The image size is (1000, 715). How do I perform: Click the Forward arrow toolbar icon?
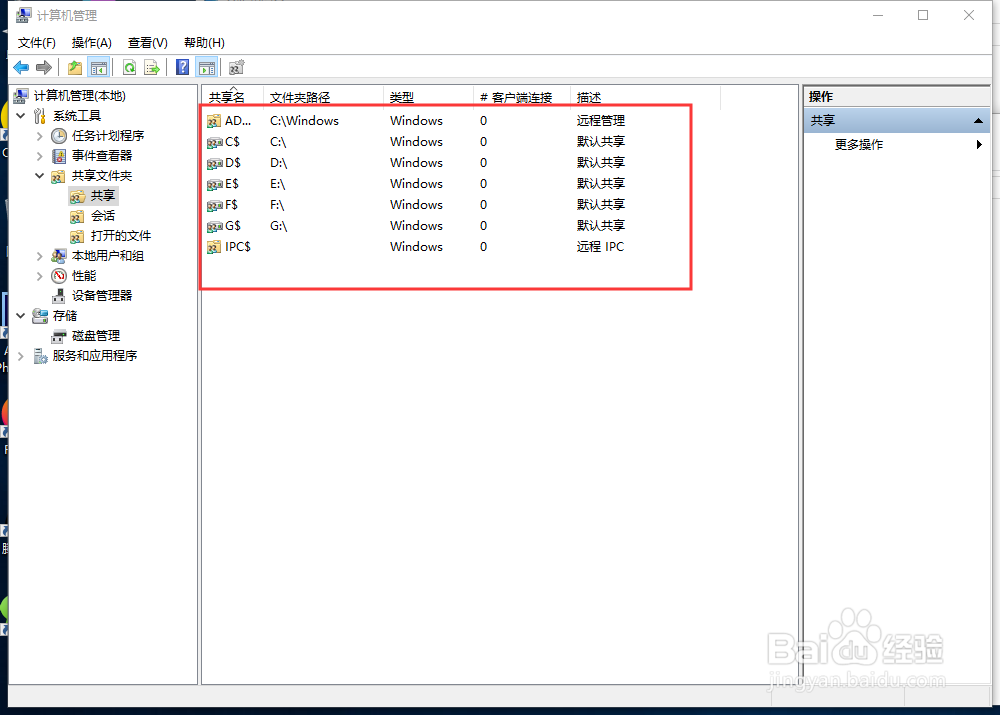[44, 67]
